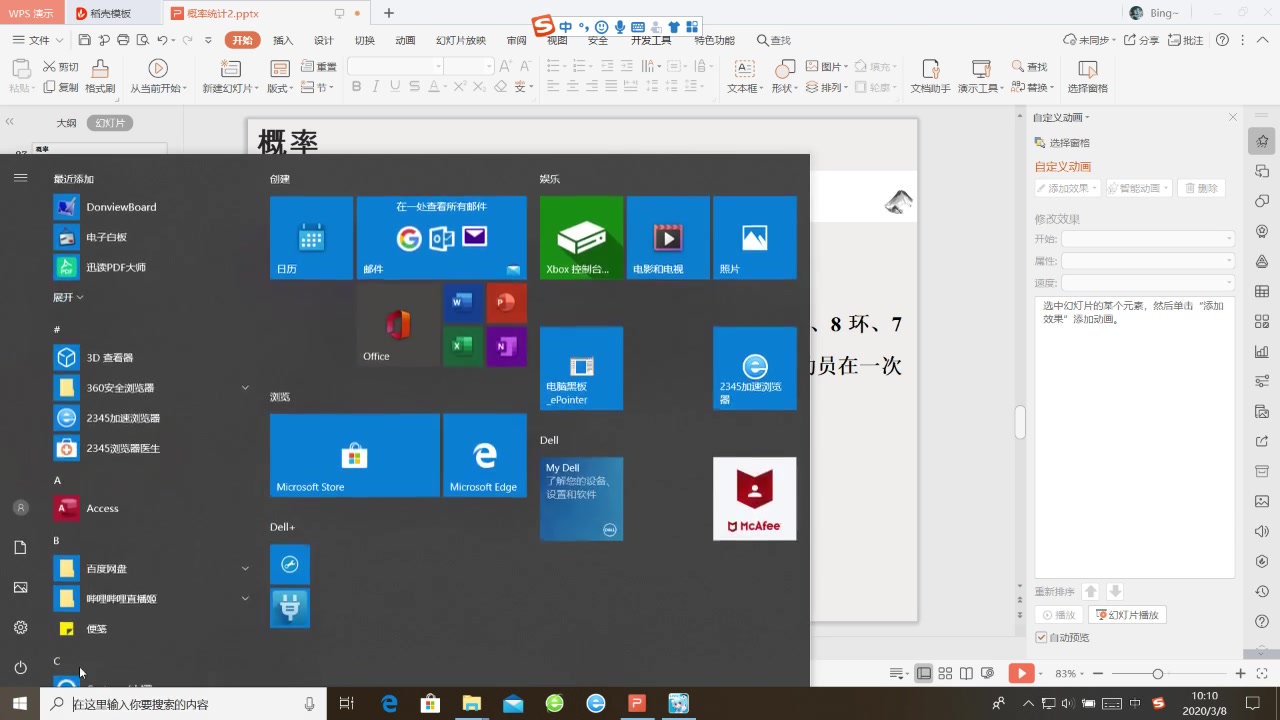Viewport: 1280px width, 720px height.
Task: Open the DonviewBoard app from Start menu
Action: (x=150, y=207)
